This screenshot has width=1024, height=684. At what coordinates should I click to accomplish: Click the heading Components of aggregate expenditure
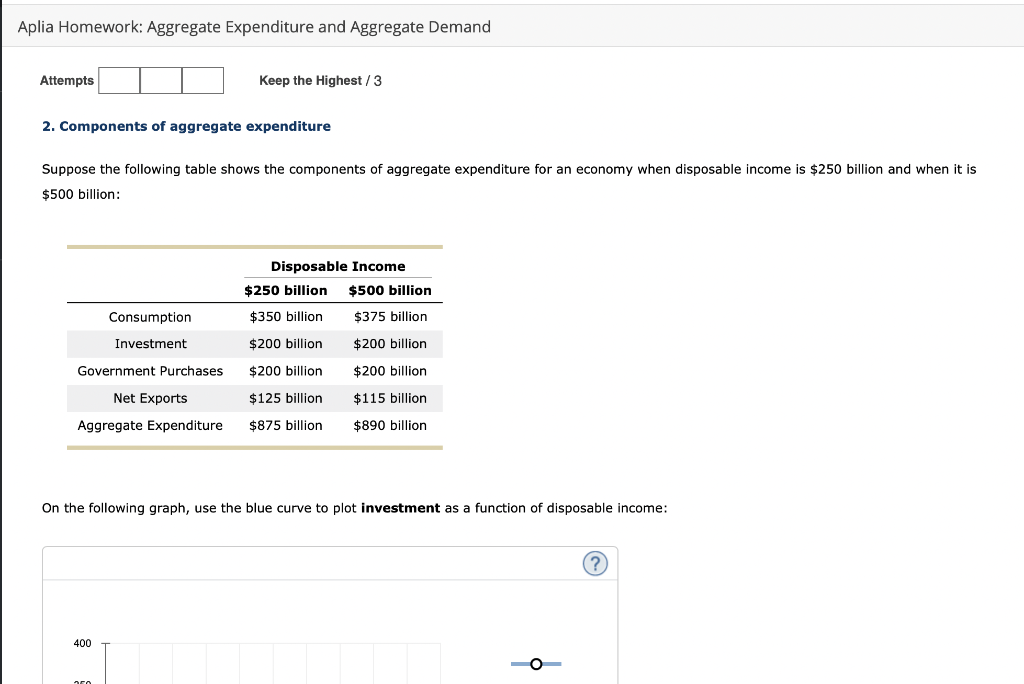coord(187,126)
